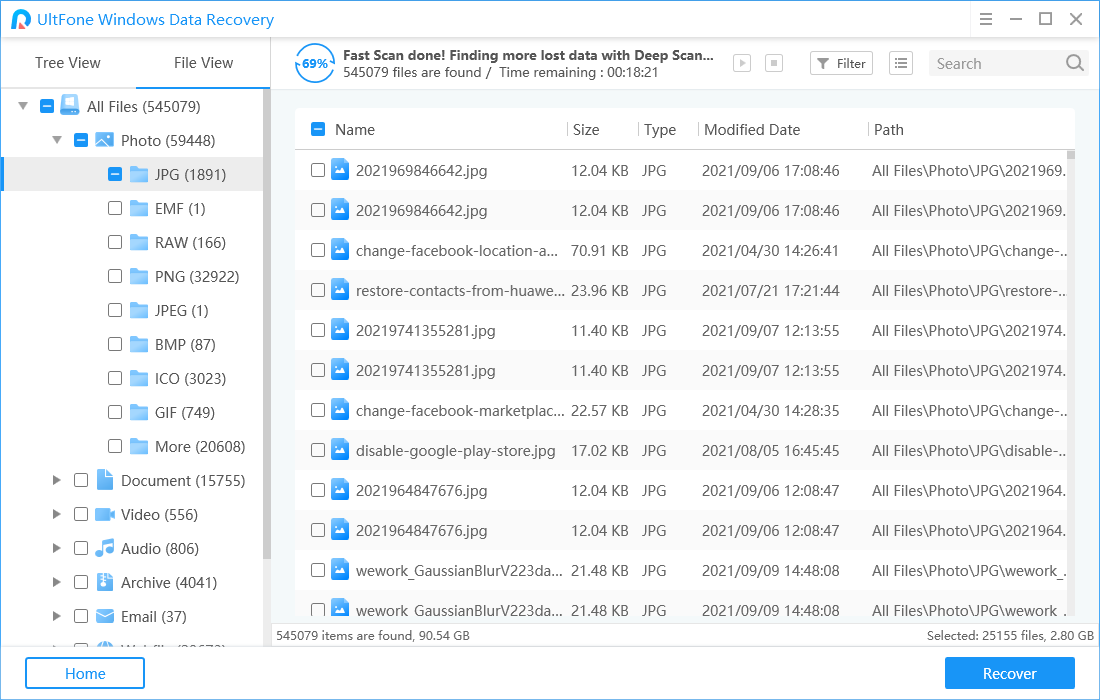
Task: Click the ICO folder icon
Action: (x=139, y=378)
